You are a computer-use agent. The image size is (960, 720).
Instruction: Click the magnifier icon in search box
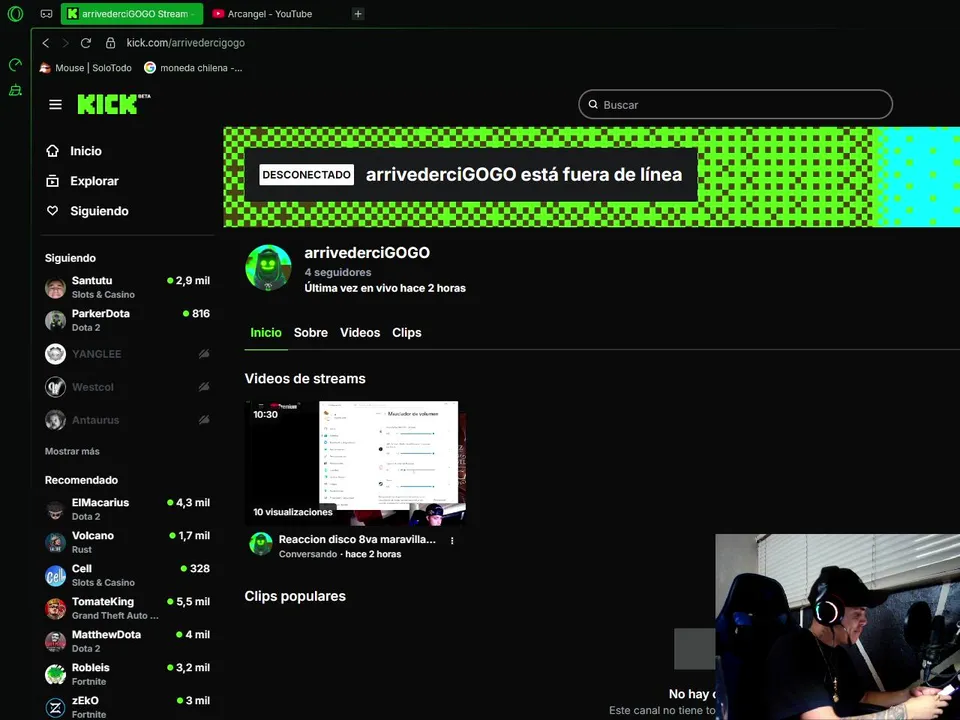point(593,105)
